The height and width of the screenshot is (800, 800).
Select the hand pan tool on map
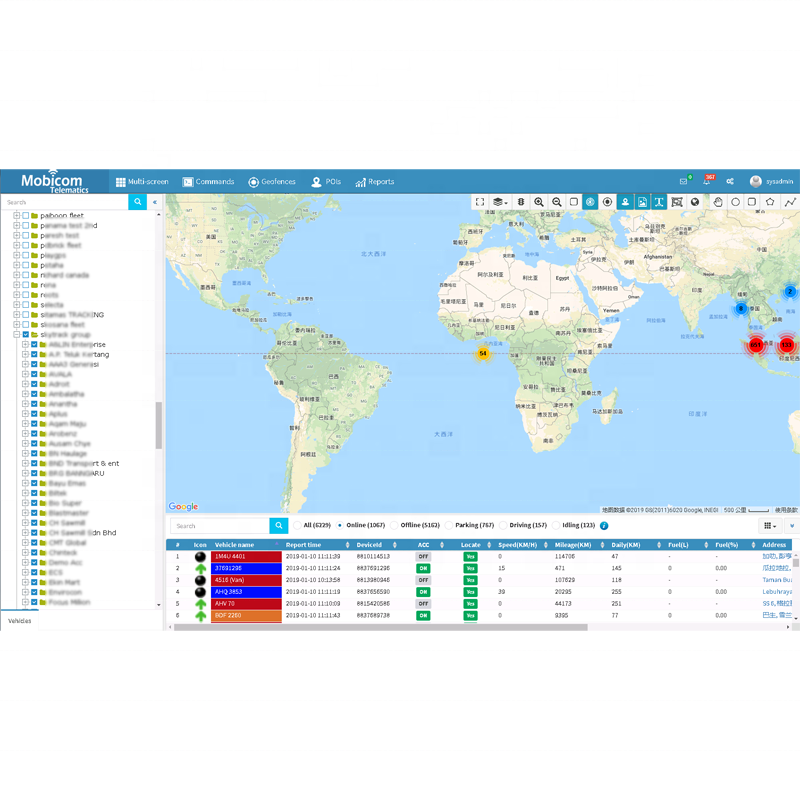[718, 202]
